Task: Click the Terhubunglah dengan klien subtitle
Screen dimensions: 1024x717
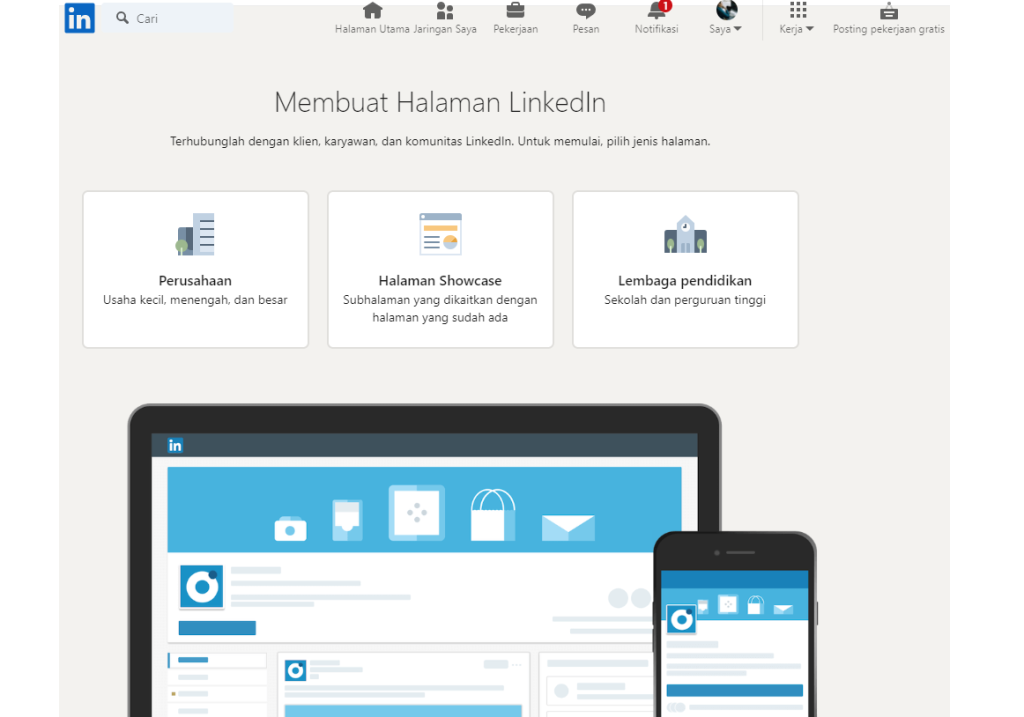Action: click(x=440, y=141)
